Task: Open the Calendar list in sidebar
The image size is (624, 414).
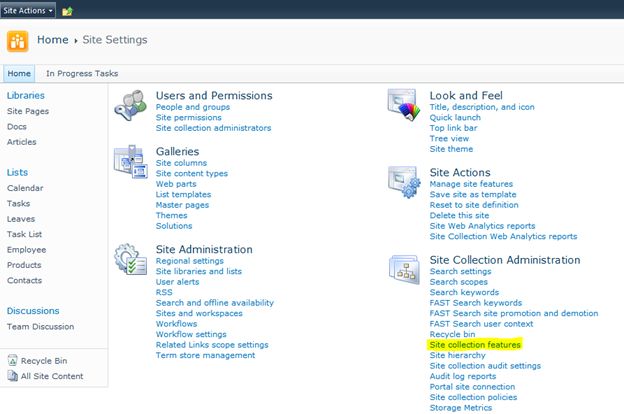Action: (x=25, y=188)
